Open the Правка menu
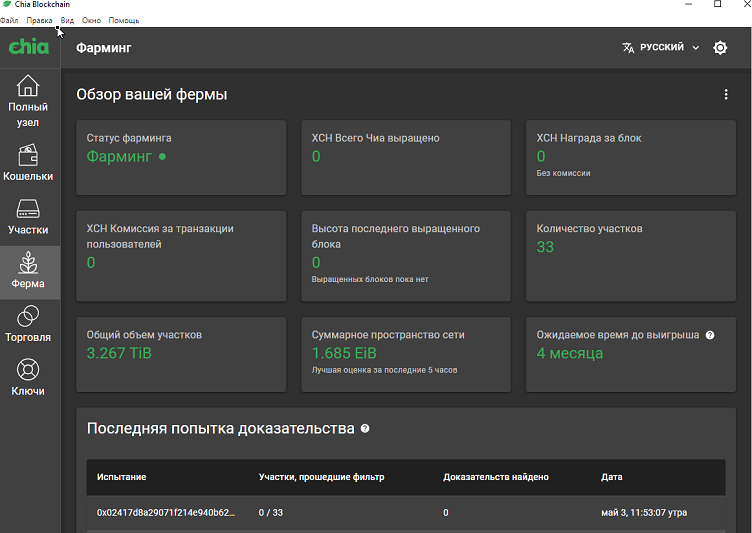Screen dimensions: 752x533 click(x=39, y=20)
